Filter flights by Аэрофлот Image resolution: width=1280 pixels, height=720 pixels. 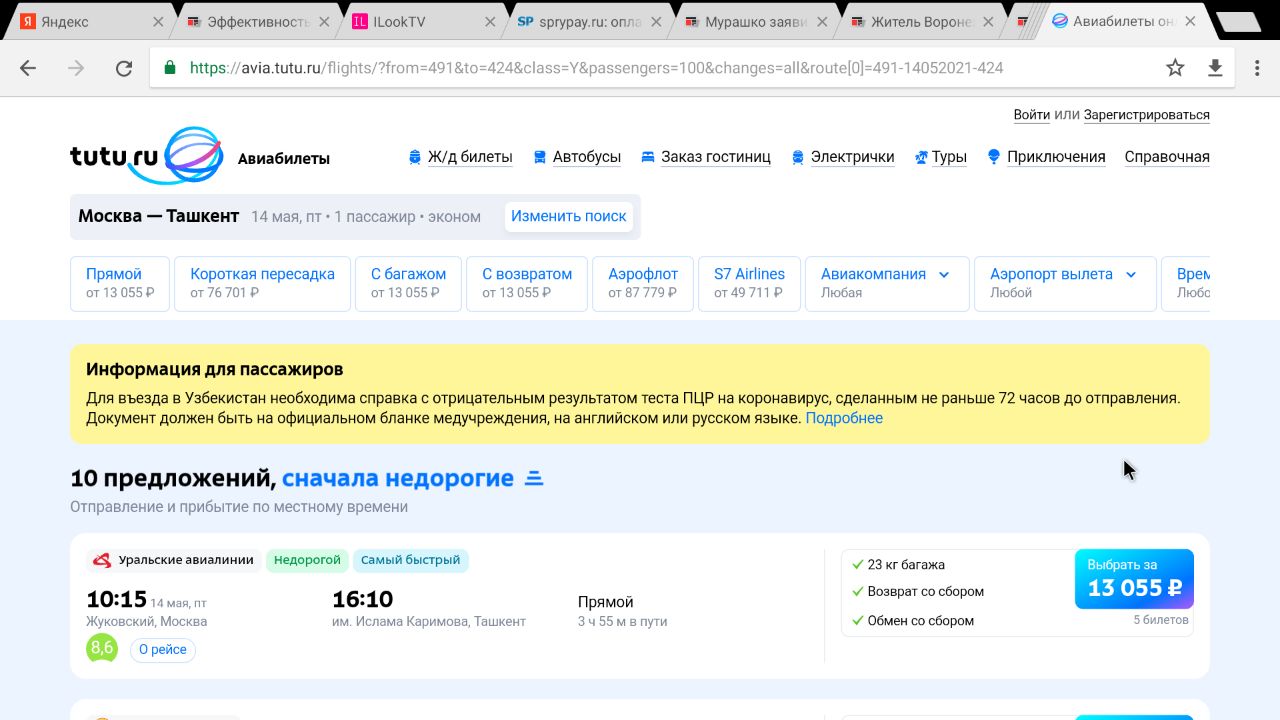[643, 283]
